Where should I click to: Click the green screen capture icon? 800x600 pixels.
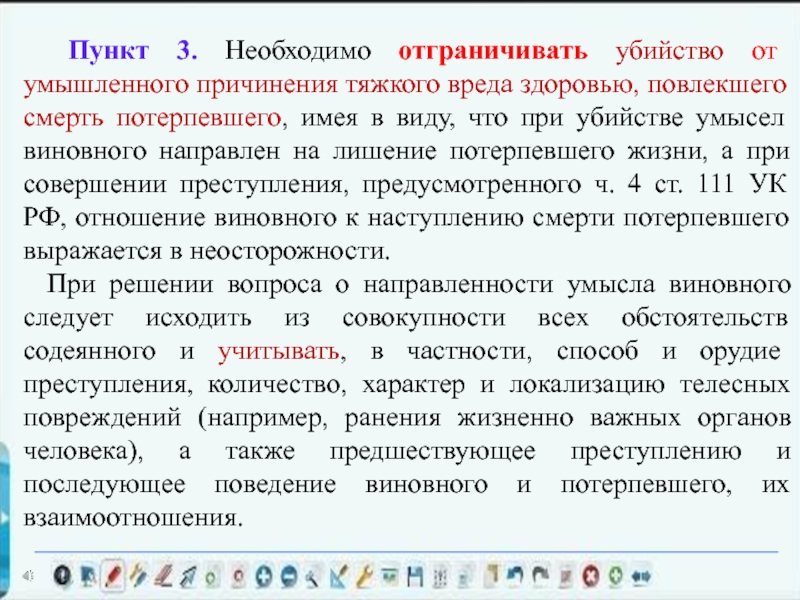point(389,577)
